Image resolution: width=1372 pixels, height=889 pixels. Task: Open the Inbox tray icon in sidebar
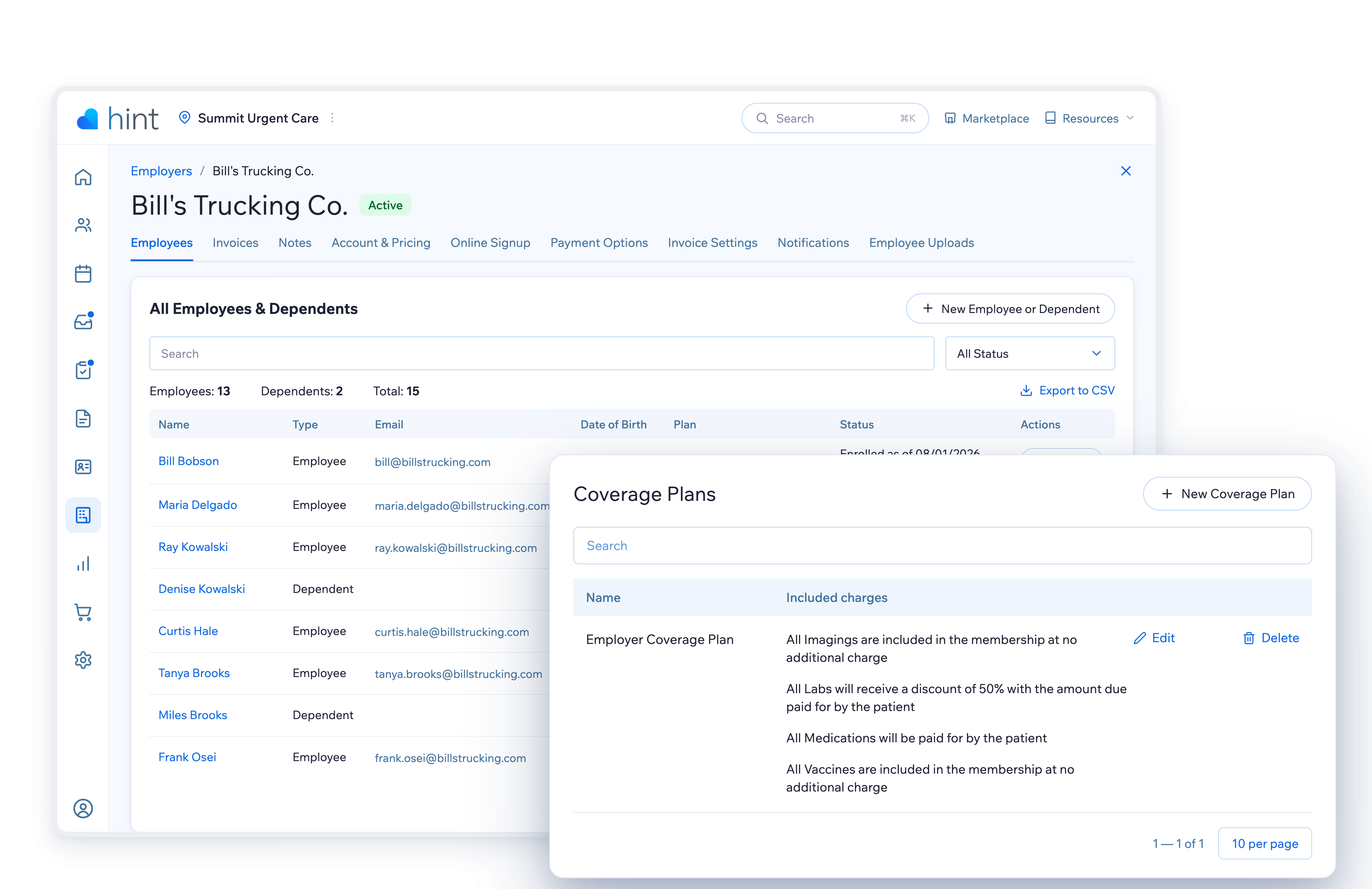[83, 322]
